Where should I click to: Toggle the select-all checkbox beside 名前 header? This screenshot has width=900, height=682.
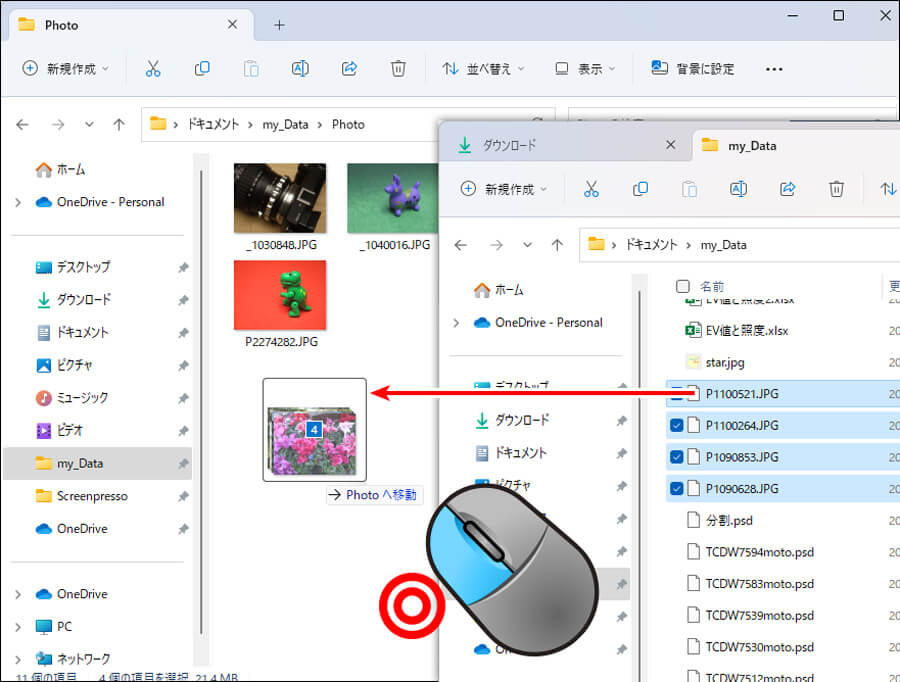click(x=683, y=286)
